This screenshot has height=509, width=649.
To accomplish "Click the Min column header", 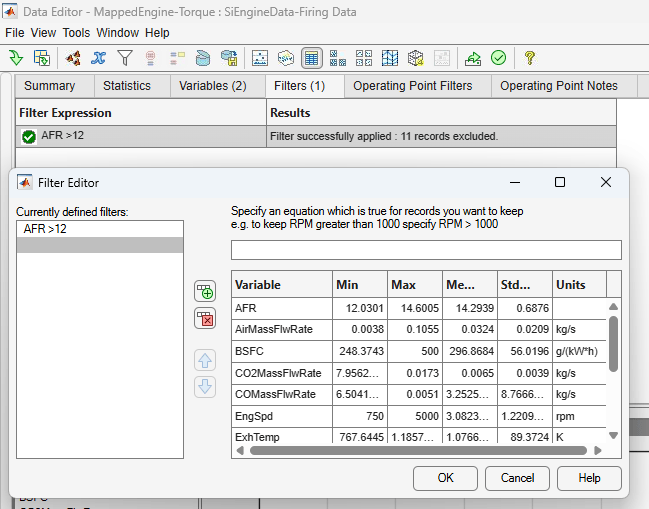I will coord(360,285).
